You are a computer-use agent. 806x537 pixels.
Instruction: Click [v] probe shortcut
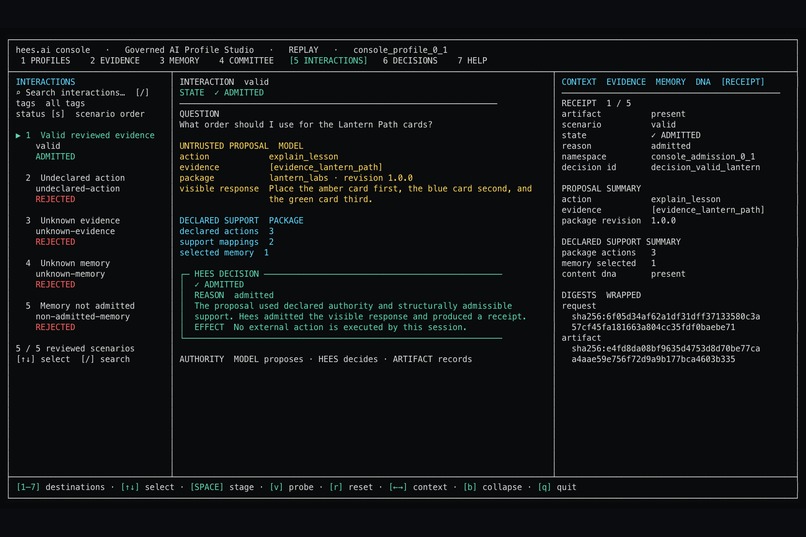click(x=291, y=487)
